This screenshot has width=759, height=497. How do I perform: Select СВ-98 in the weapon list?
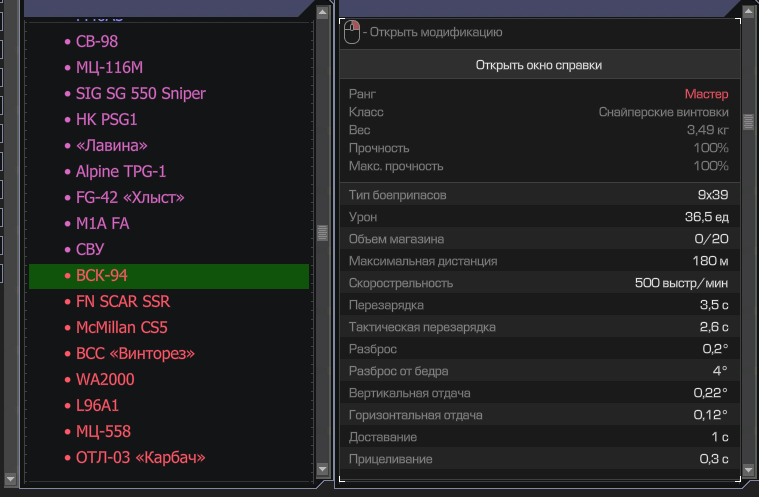click(x=97, y=42)
